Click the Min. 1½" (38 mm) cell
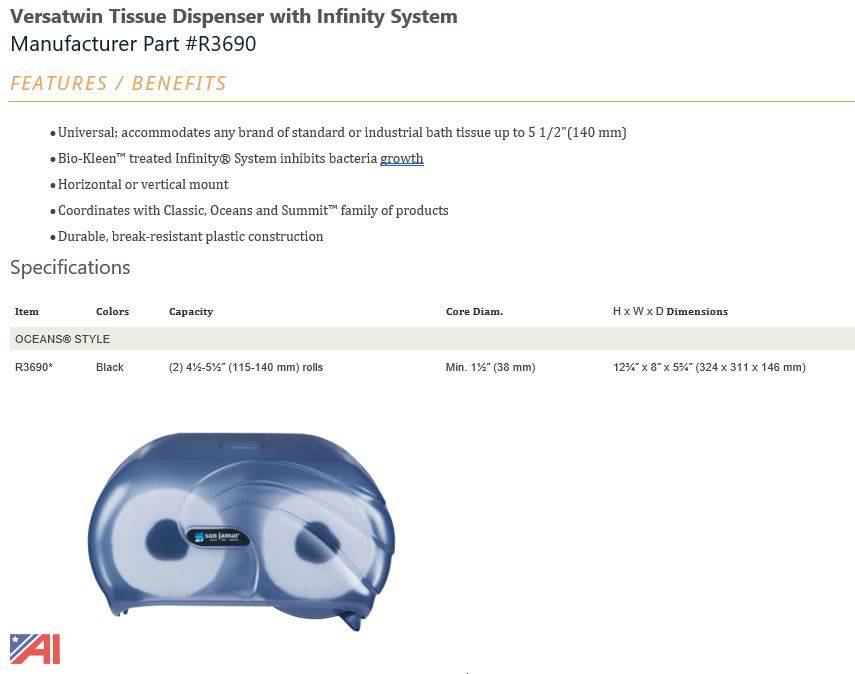The image size is (855, 674). point(490,367)
